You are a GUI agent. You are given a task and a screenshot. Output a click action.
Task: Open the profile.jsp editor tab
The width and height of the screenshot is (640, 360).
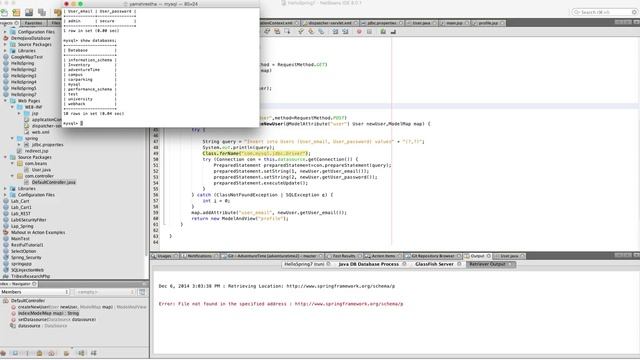point(488,23)
